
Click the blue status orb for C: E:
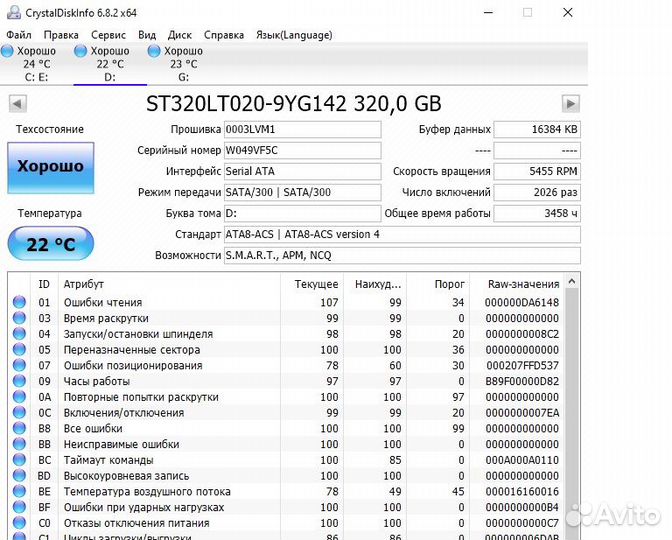[7, 51]
